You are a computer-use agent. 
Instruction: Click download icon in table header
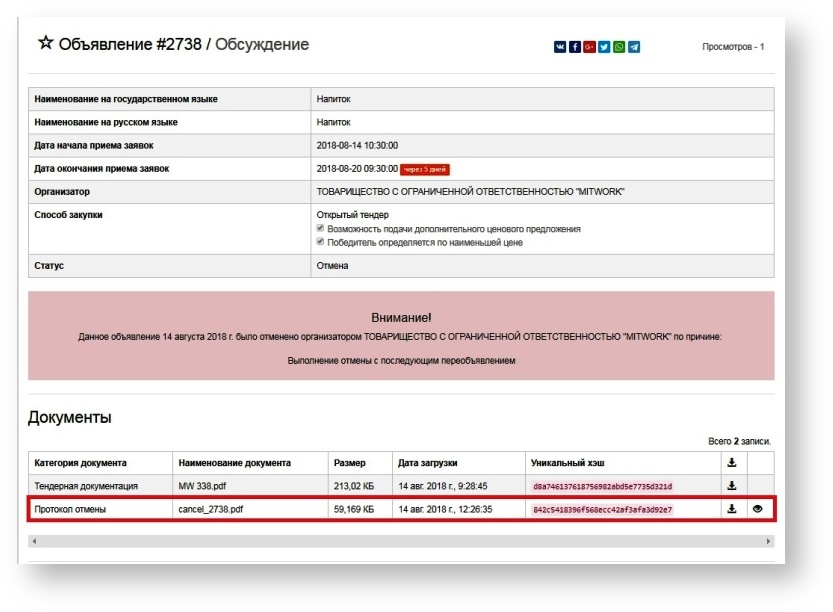(x=732, y=463)
